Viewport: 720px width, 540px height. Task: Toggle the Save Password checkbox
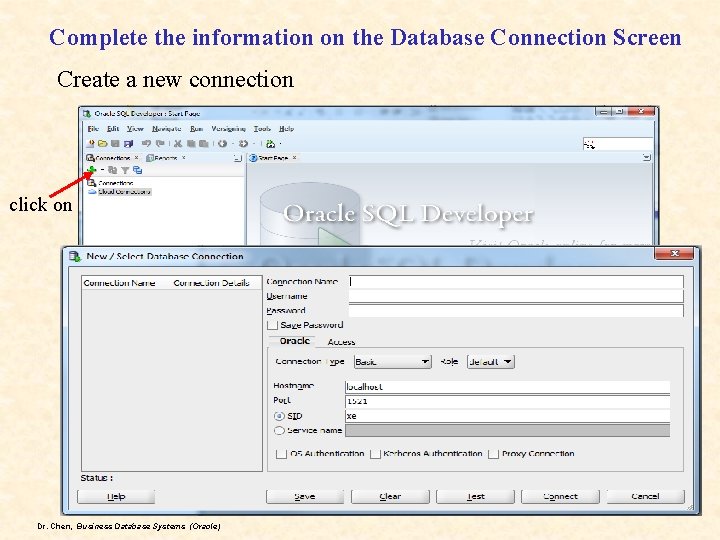click(273, 325)
